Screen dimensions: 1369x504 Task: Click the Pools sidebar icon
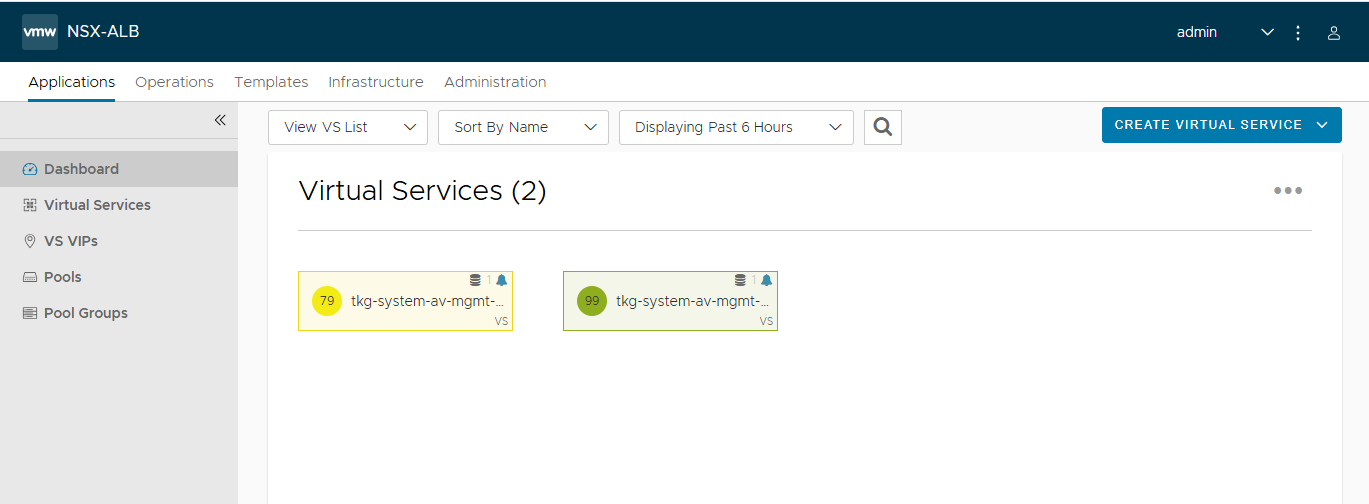coord(30,277)
